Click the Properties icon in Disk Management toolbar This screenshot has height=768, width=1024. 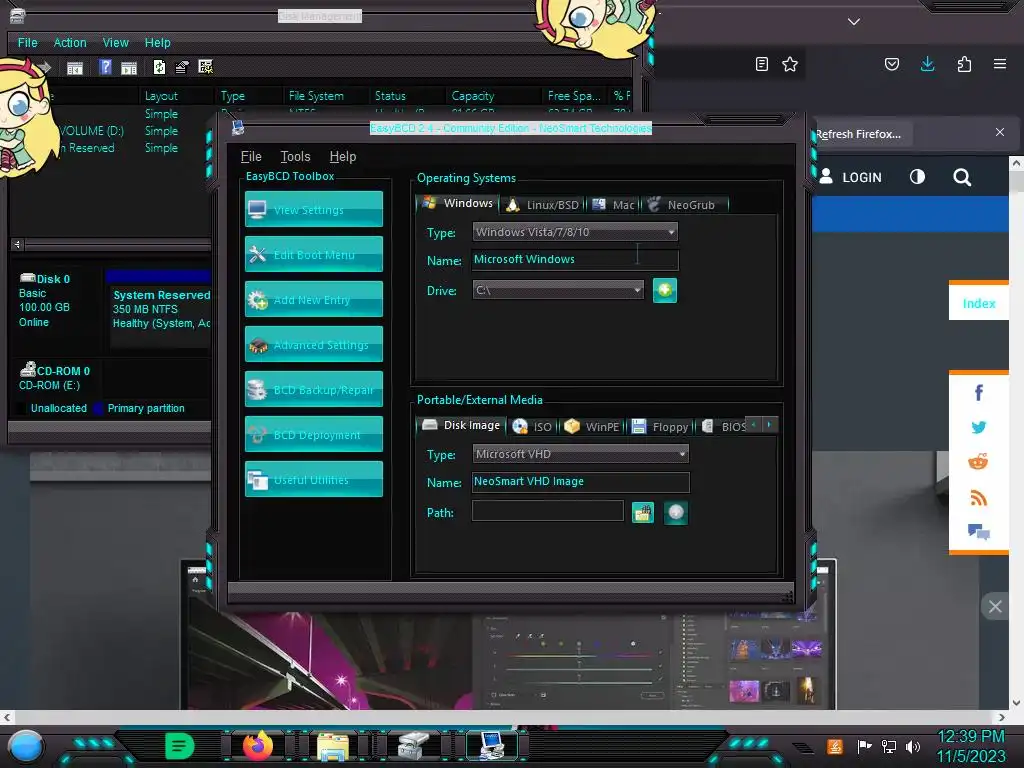pos(182,67)
